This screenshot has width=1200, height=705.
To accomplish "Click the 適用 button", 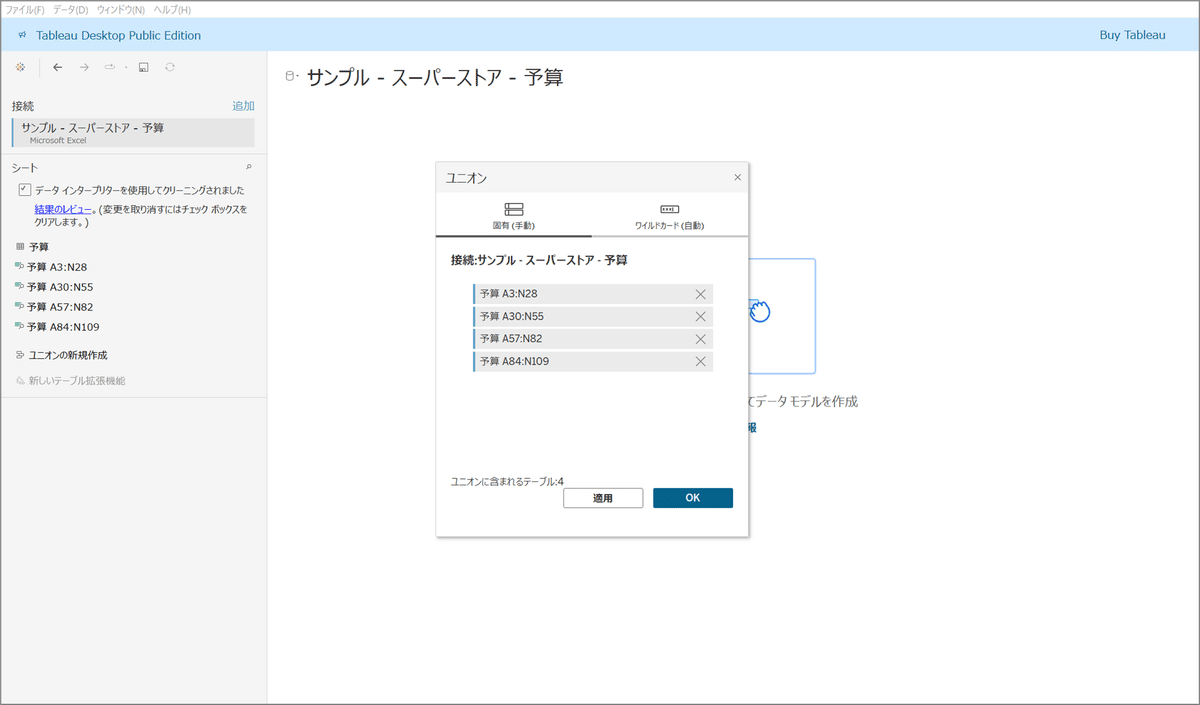I will point(603,498).
